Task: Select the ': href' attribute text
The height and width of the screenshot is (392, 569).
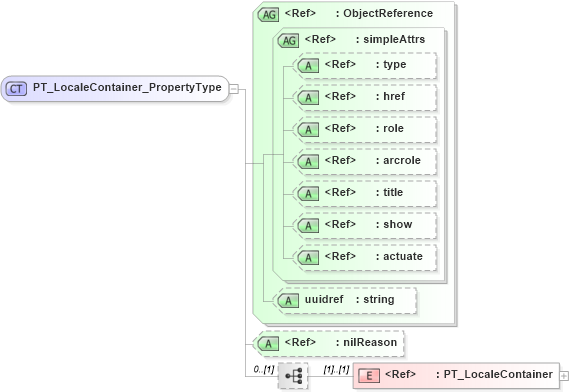Action: 390,97
